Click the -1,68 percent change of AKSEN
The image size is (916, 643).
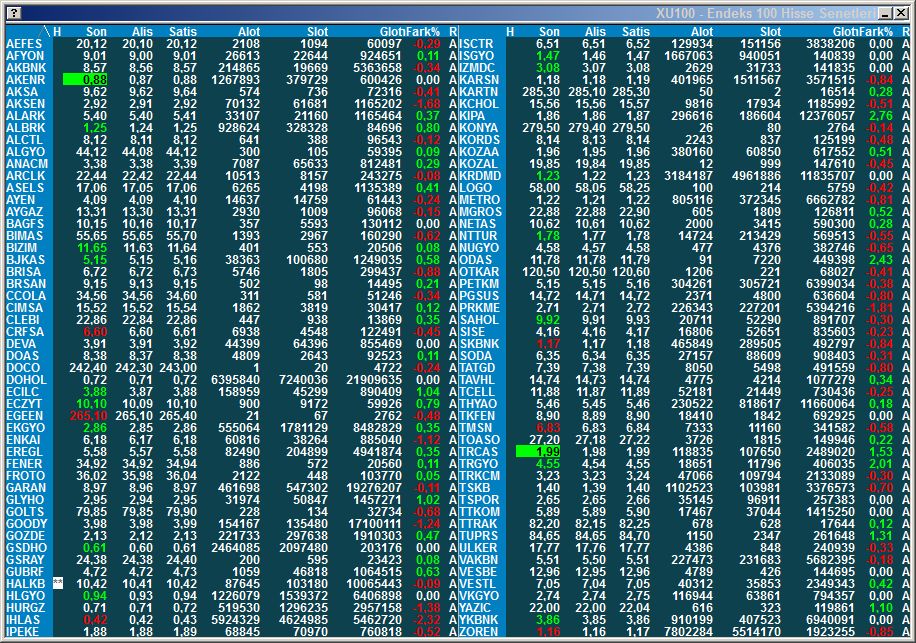pos(426,103)
